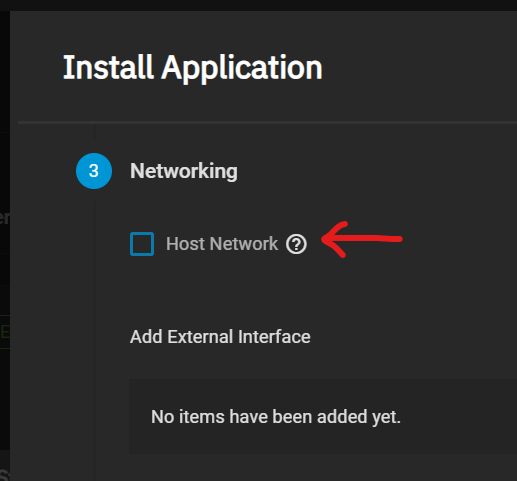
Task: Click the partially hidden 'er' text at left edge
Action: point(5,218)
